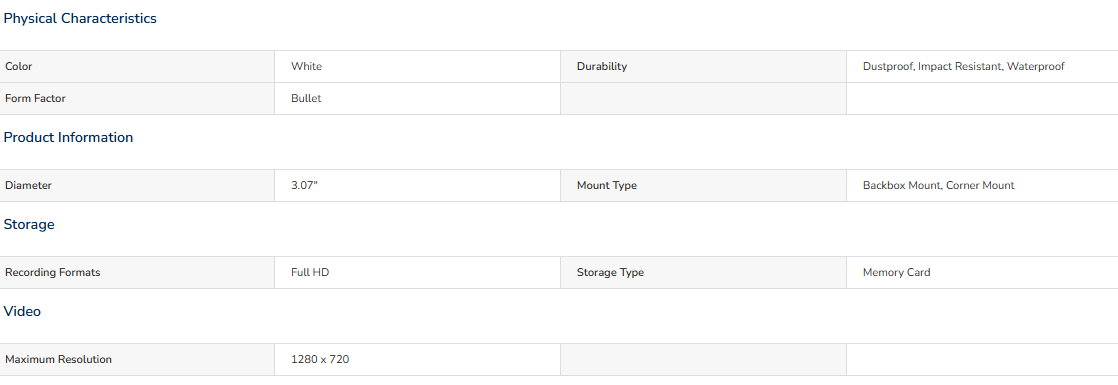This screenshot has height=385, width=1118.
Task: Select the Maximum Resolution label
Action: (58, 359)
